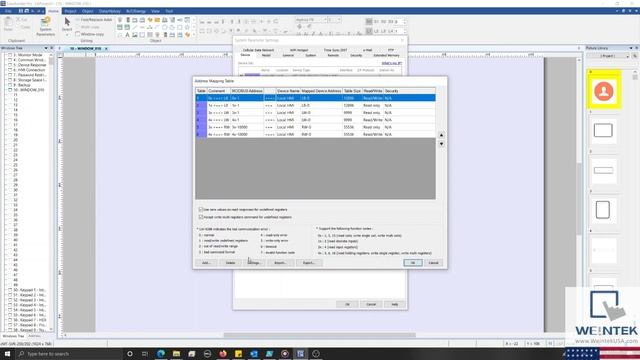Open the Data/History ribbon tab
640x360 pixels.
click(x=109, y=11)
